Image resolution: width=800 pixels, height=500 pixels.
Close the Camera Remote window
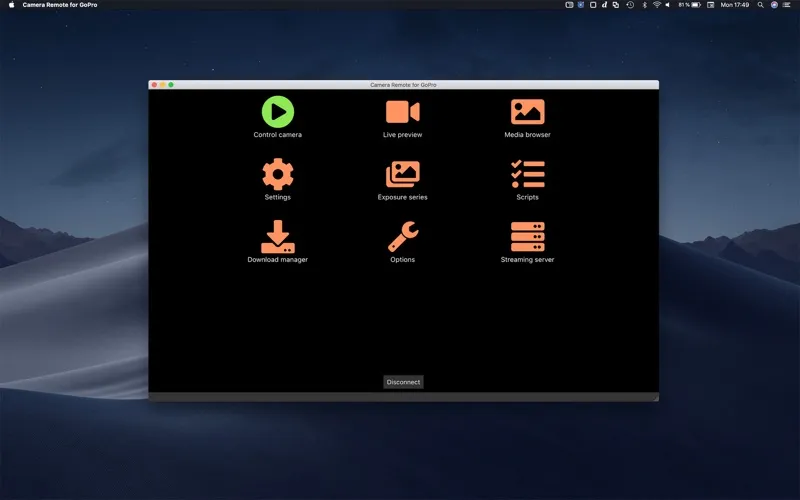coord(155,85)
